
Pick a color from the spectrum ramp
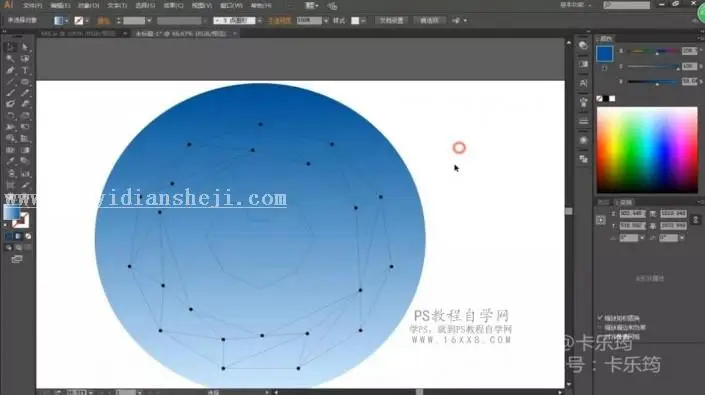click(x=647, y=150)
